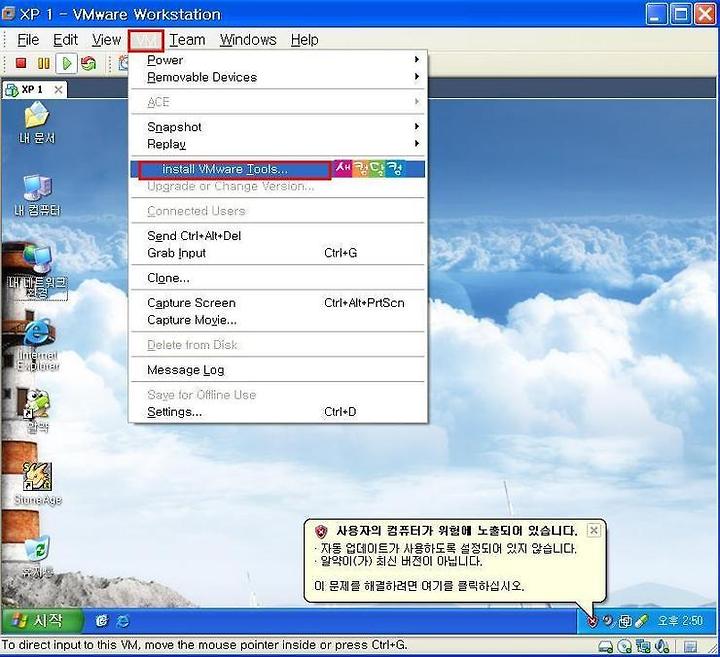The width and height of the screenshot is (720, 657).
Task: Click the pill-shaped ALYac tray icon
Action: 641,622
